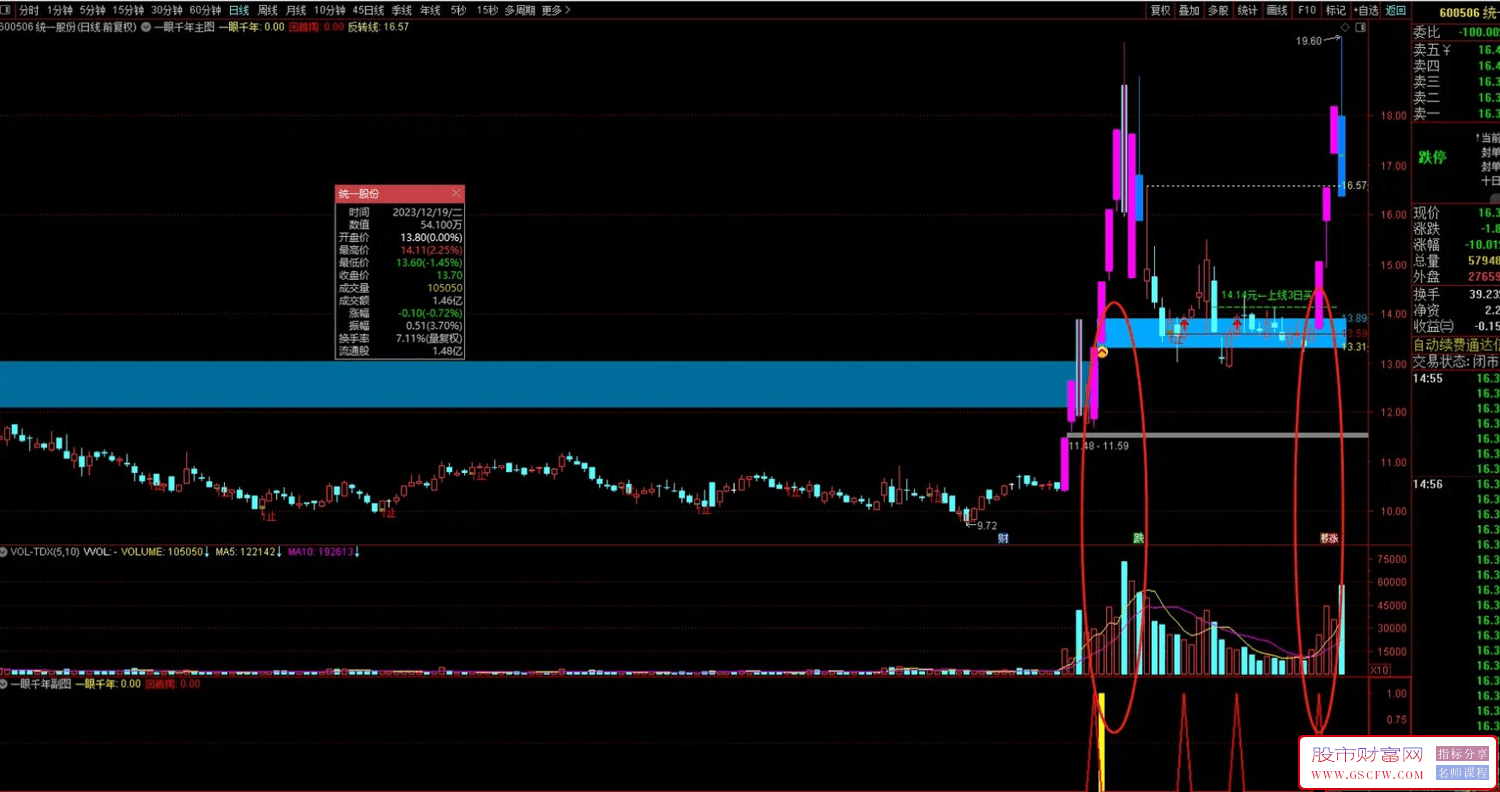This screenshot has height=792, width=1500.
Task: Switch to the 分时 intraday view
Action: coord(29,10)
